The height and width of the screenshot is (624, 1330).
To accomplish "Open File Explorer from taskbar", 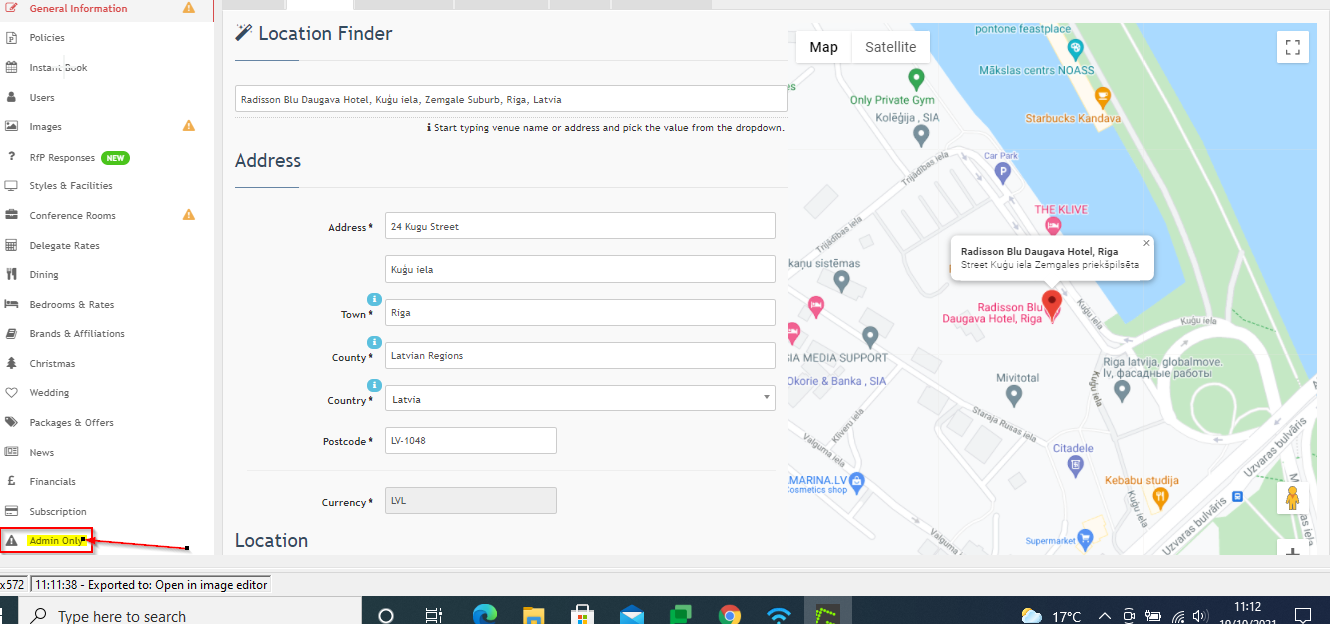I will (533, 614).
